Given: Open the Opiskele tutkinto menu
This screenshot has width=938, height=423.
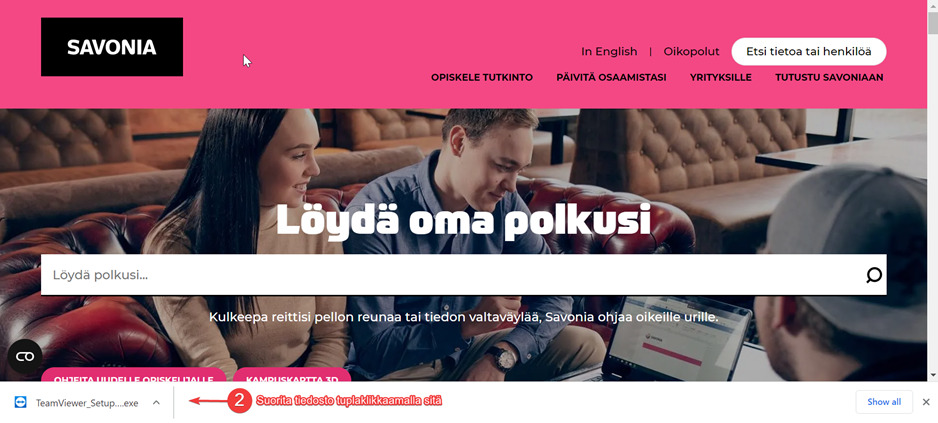Looking at the screenshot, I should click(x=482, y=77).
